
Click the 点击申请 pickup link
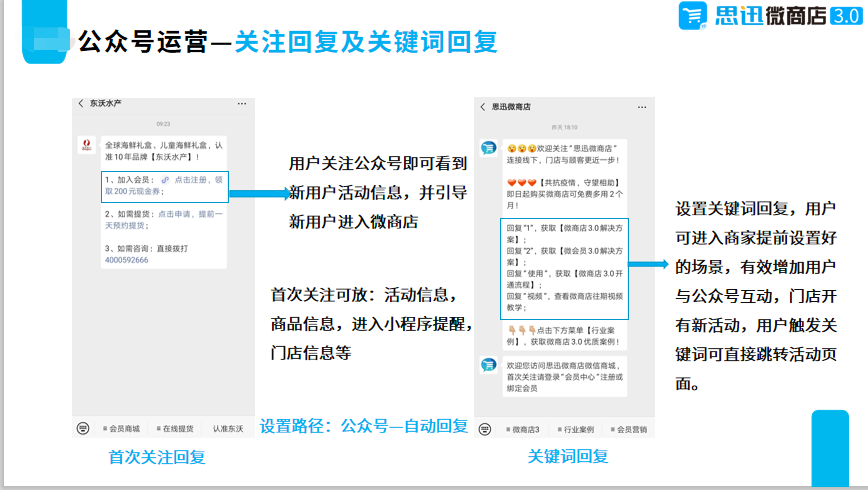tap(174, 214)
